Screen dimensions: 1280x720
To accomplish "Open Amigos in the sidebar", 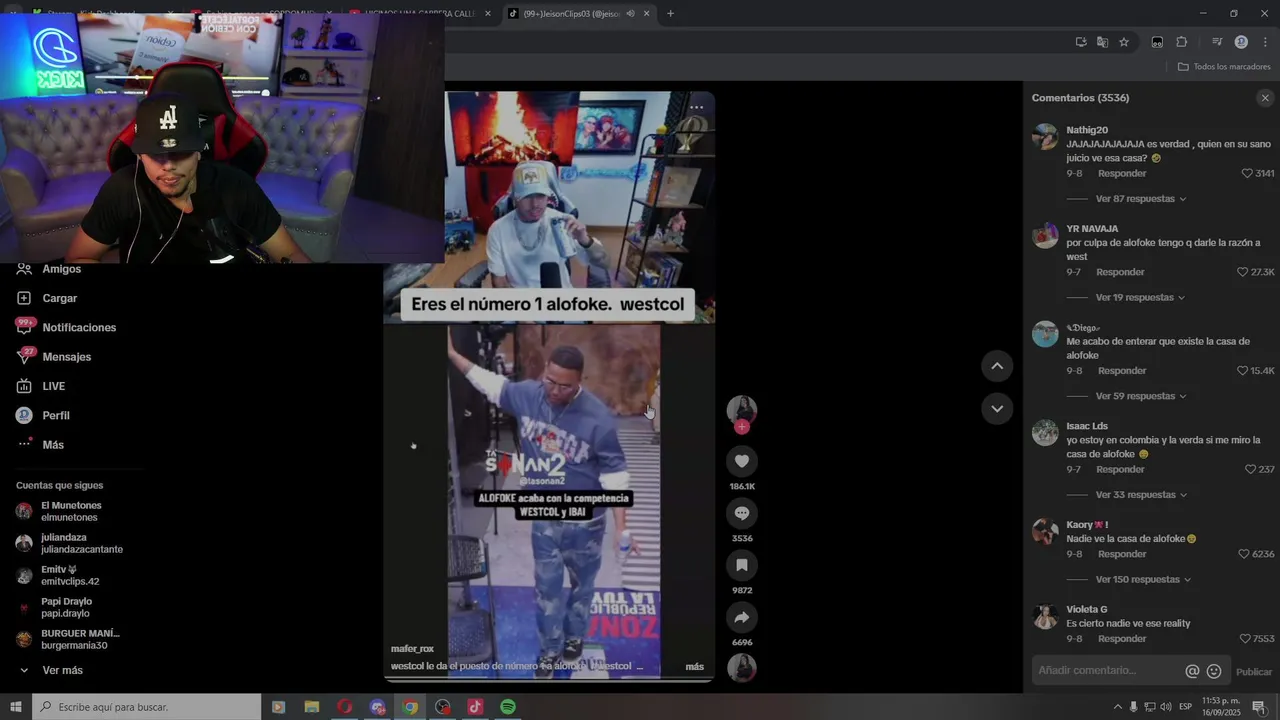I will [62, 269].
